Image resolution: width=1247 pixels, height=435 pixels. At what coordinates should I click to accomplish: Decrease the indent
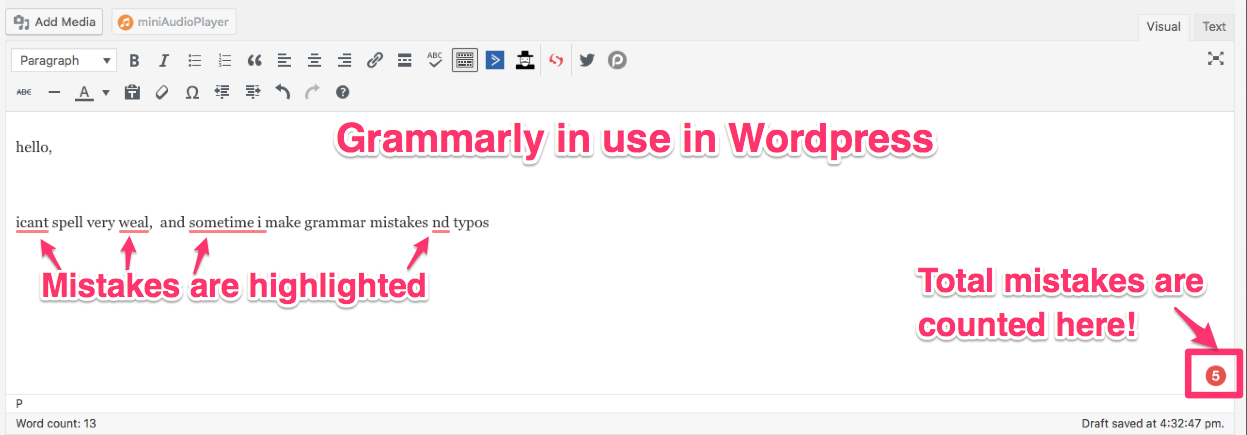(x=222, y=92)
